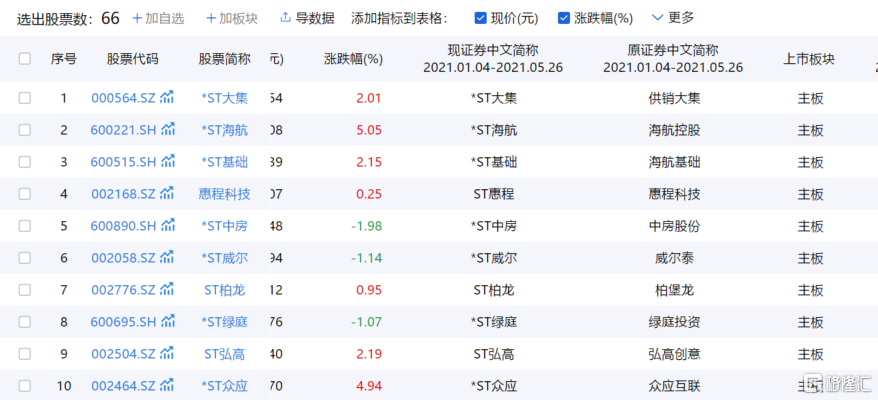Open chart icon next to 600695.SH
Image resolution: width=878 pixels, height=400 pixels.
click(168, 321)
